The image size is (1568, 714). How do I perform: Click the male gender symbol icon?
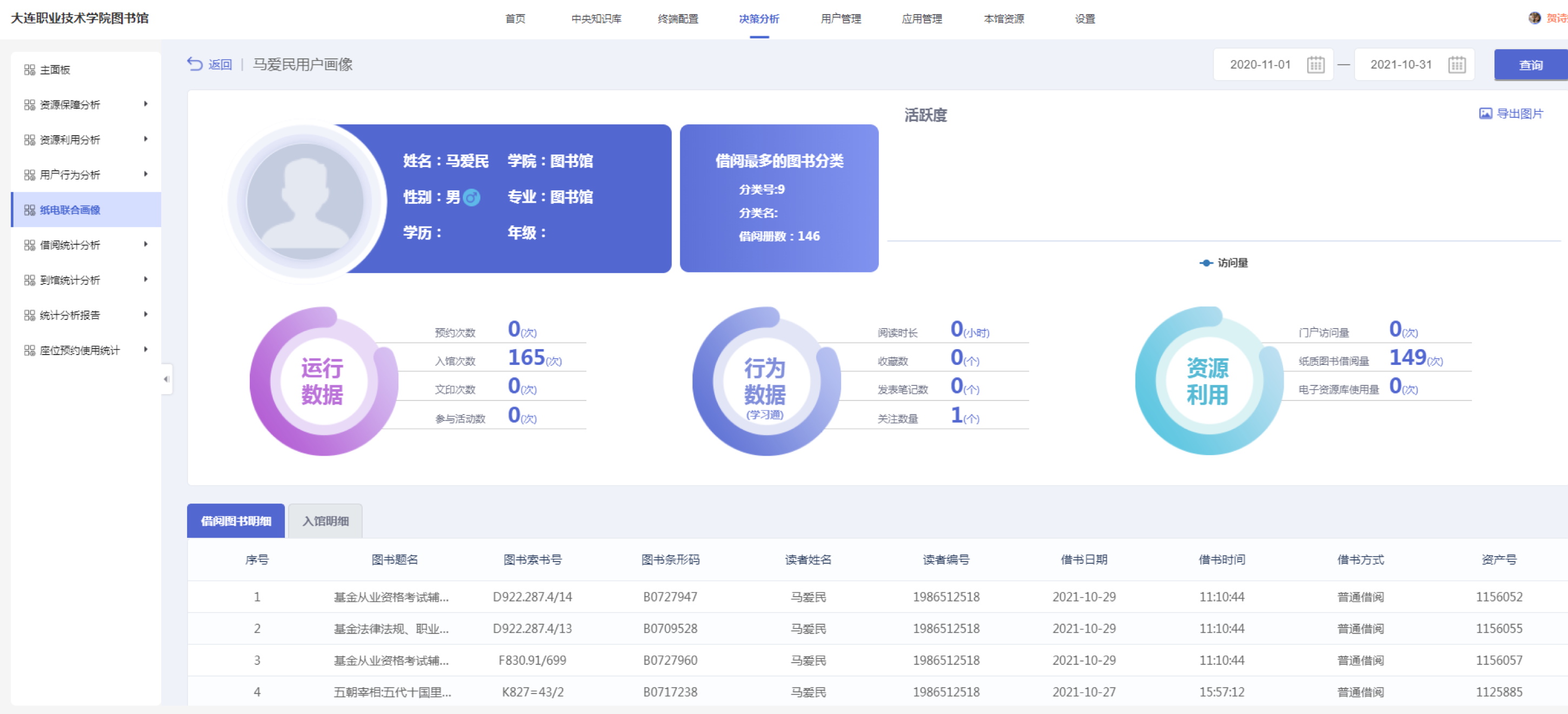click(x=471, y=197)
